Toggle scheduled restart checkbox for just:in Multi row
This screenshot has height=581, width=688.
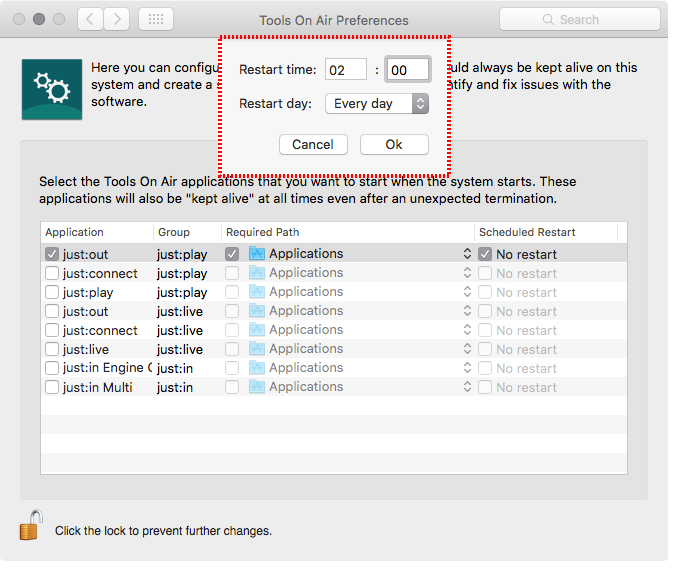point(484,387)
